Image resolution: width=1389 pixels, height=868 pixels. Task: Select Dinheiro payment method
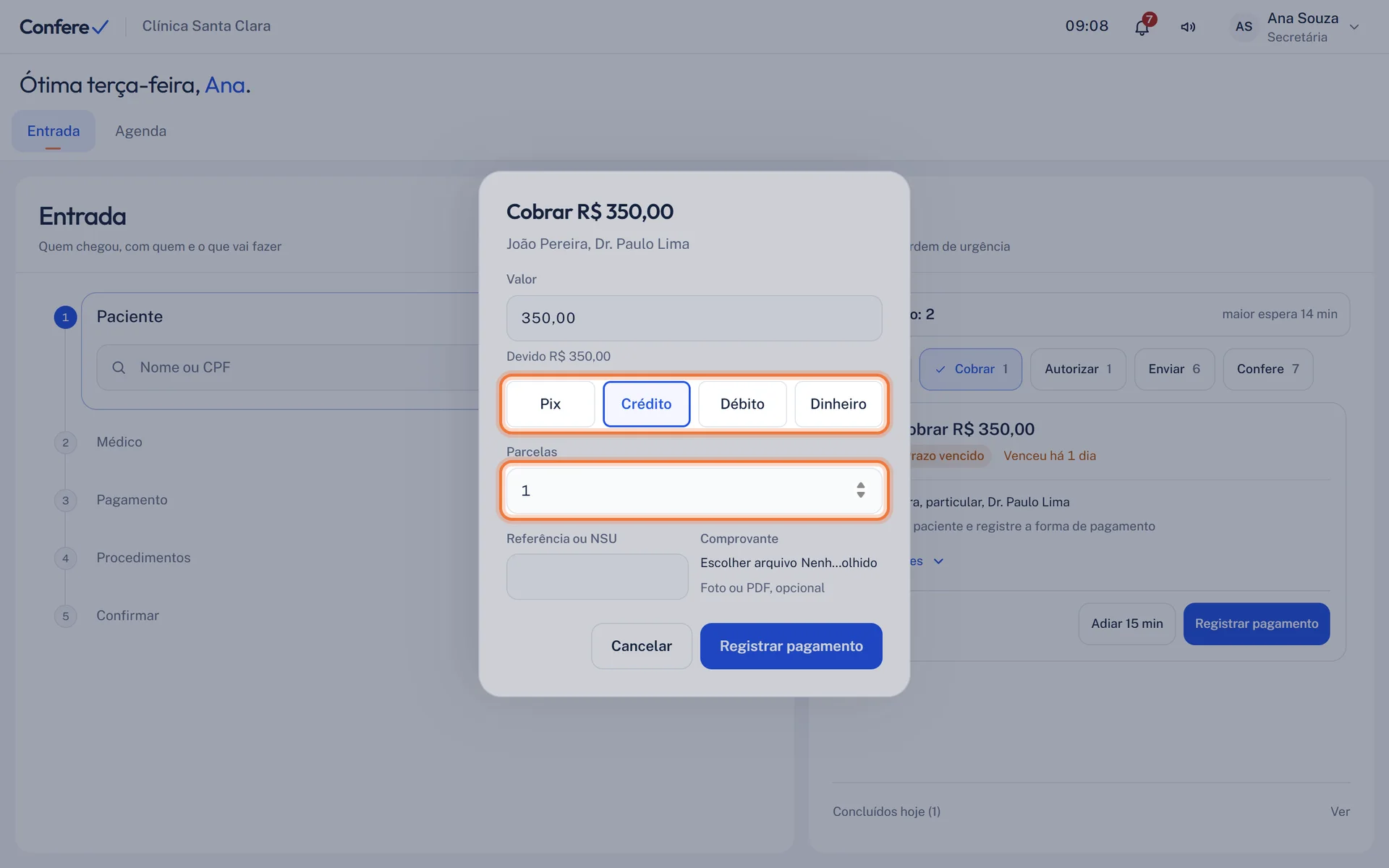[838, 404]
